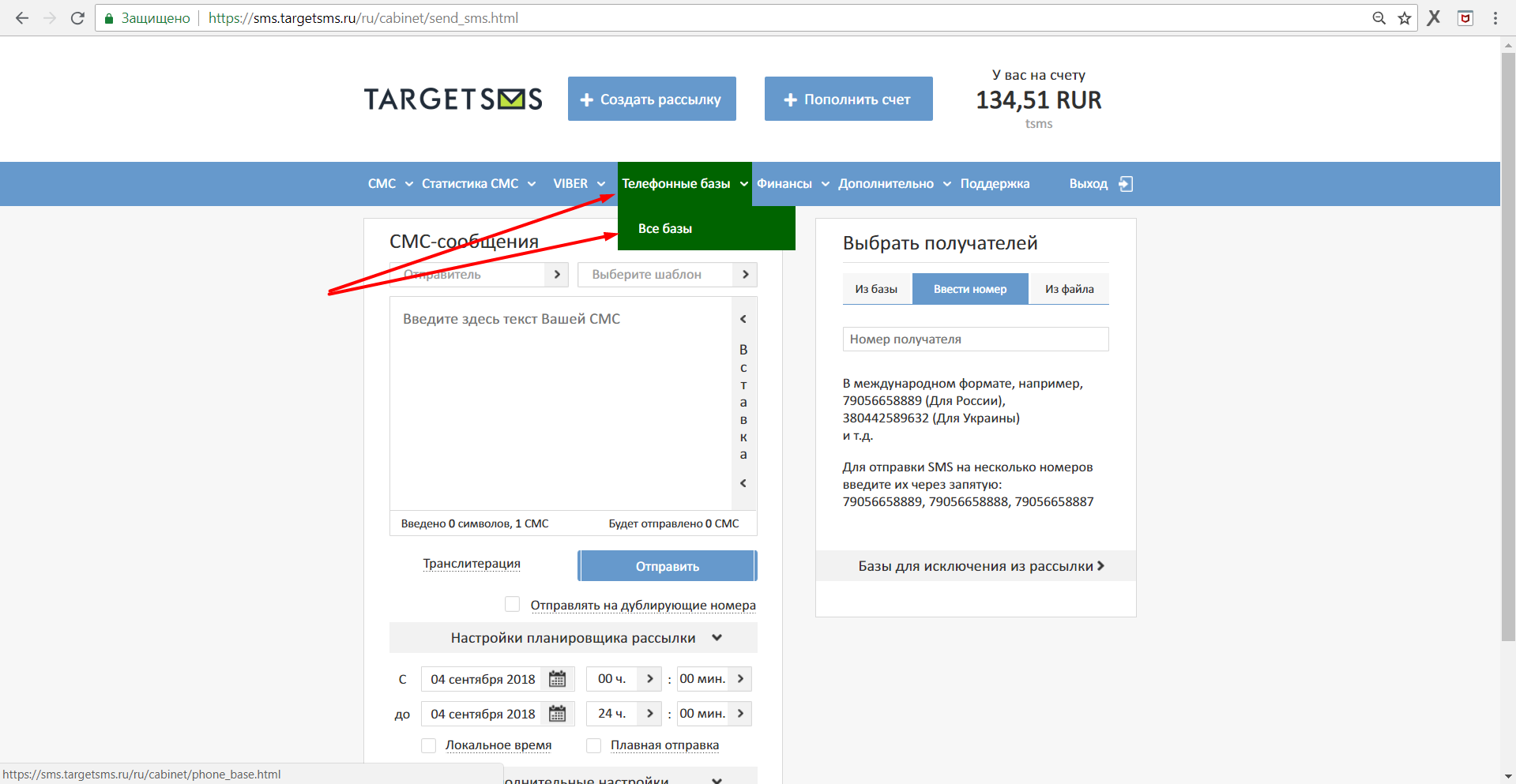Click Выход to log out
This screenshot has height=784, width=1516.
tap(1089, 184)
